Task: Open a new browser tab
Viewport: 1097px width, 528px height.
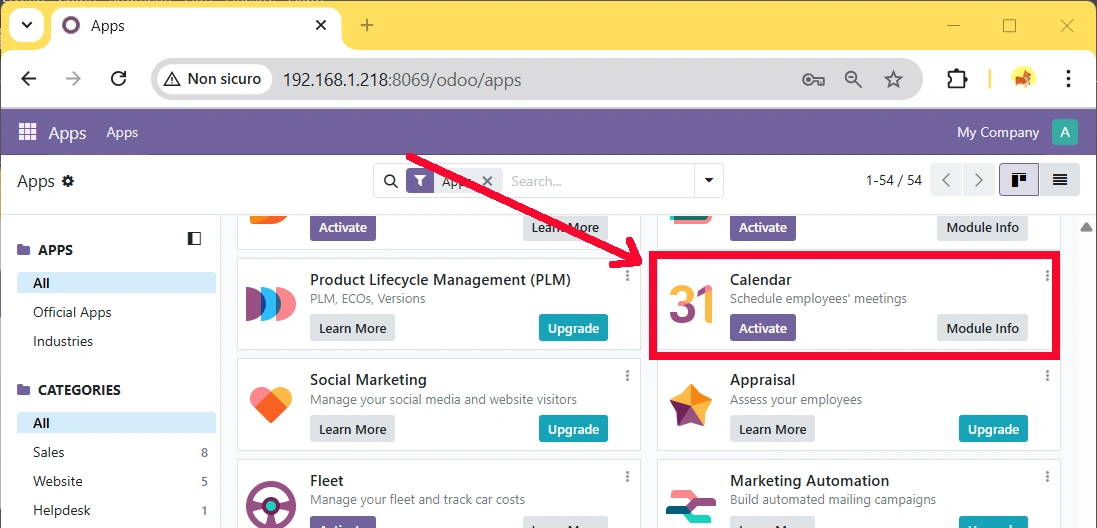Action: (x=367, y=26)
